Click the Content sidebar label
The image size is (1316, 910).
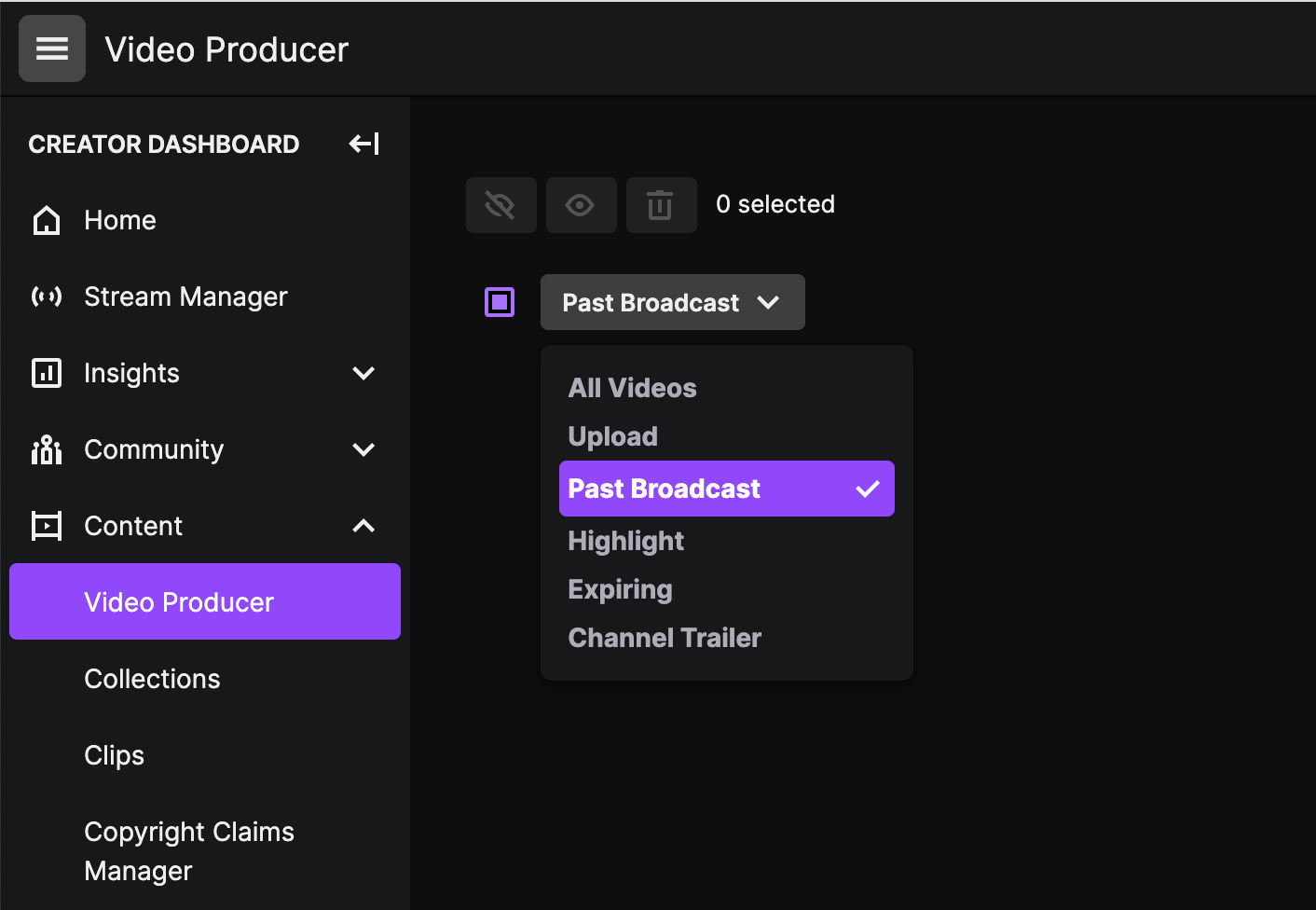tap(133, 526)
